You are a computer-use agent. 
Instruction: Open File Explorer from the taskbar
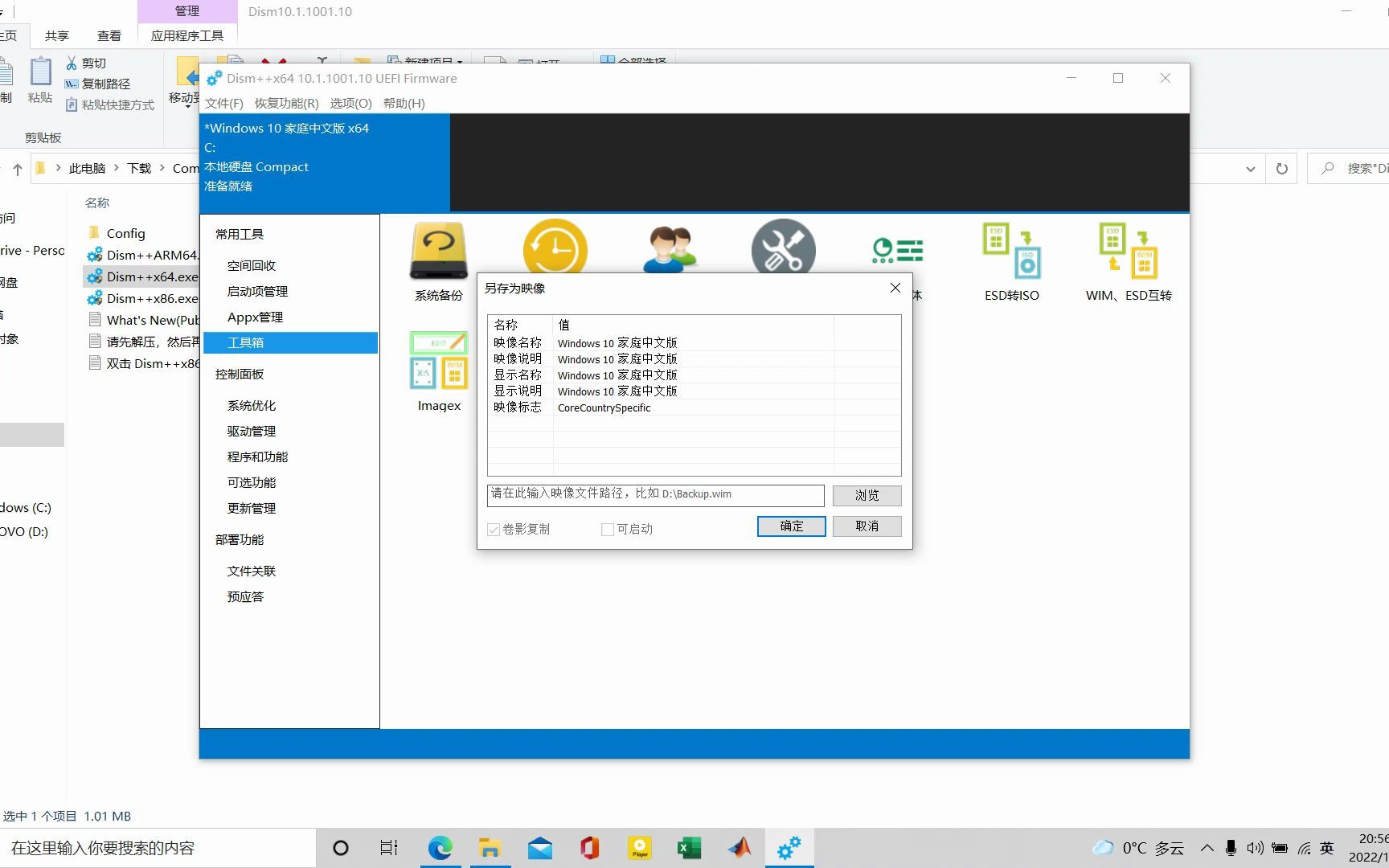point(490,848)
